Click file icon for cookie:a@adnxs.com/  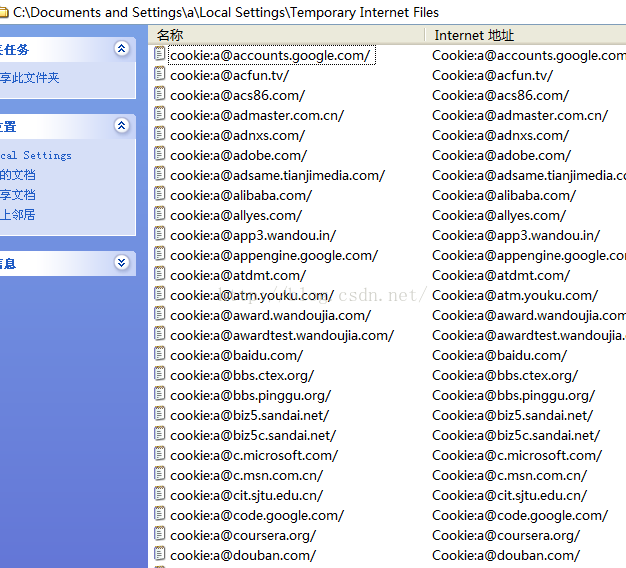[x=160, y=133]
